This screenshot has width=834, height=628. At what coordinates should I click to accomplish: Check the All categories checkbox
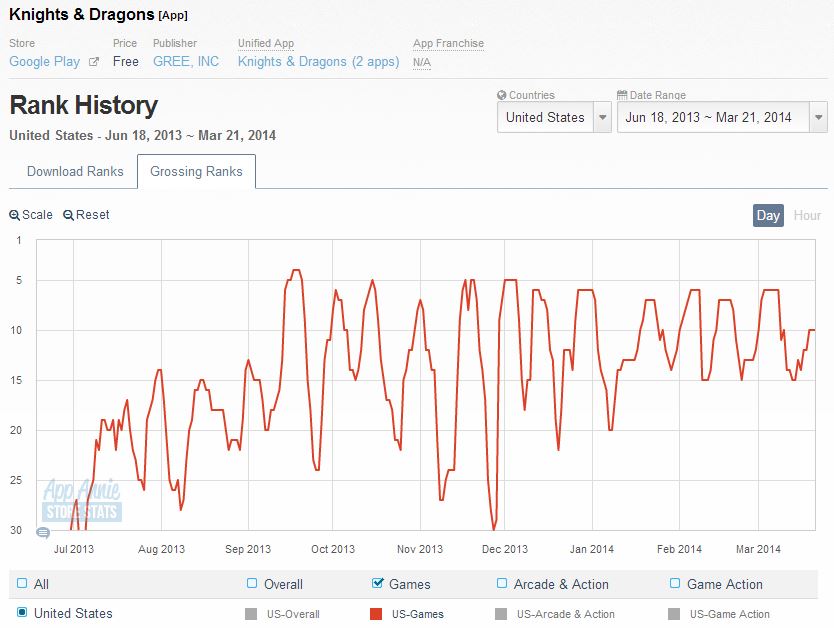(22, 583)
